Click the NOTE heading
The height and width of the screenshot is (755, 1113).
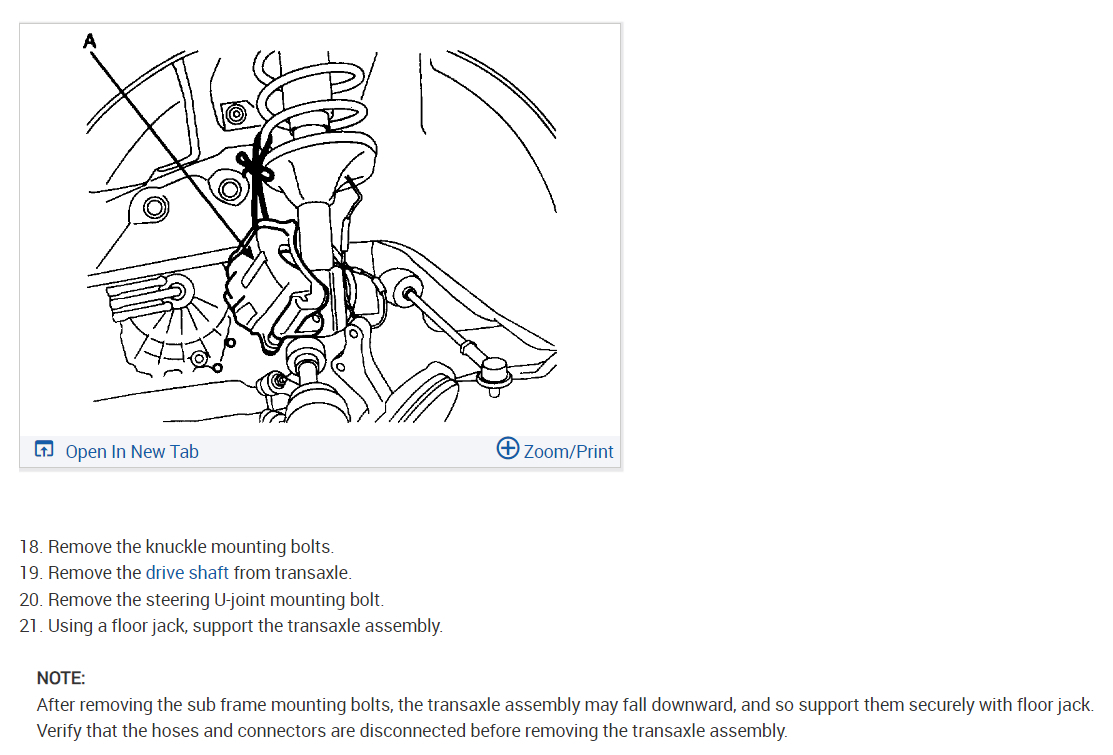point(61,678)
